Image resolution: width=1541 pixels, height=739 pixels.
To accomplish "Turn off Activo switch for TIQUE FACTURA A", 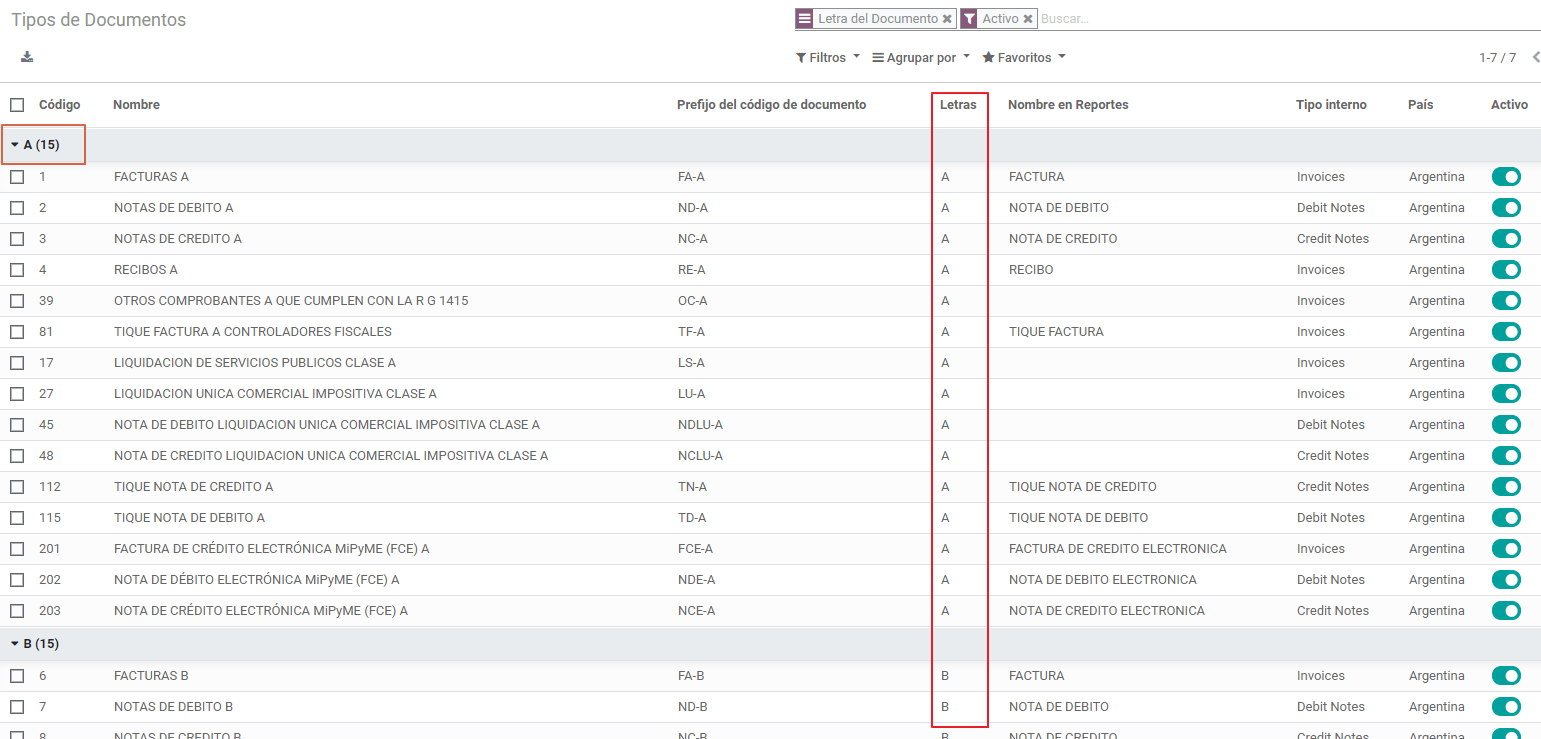I will (1506, 332).
